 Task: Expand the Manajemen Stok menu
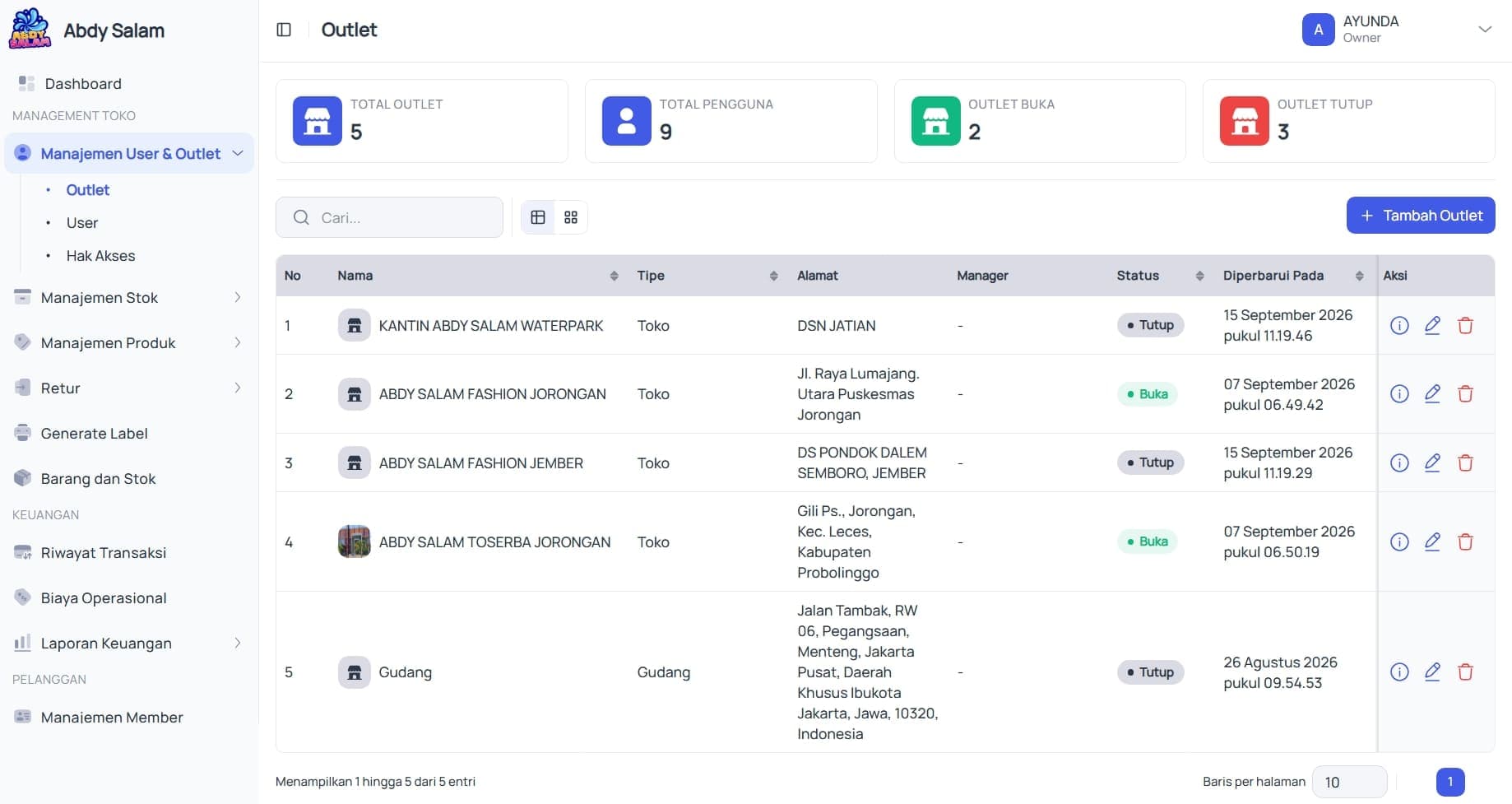[x=129, y=298]
